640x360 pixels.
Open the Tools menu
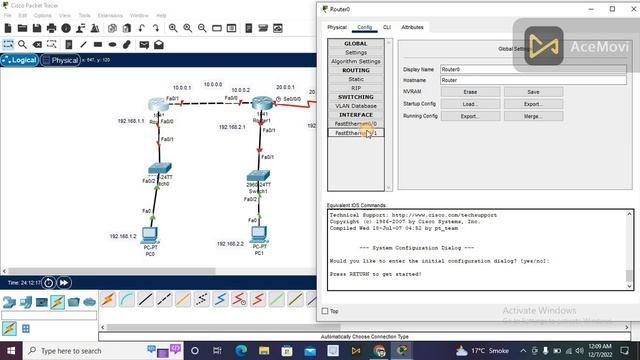click(x=84, y=16)
